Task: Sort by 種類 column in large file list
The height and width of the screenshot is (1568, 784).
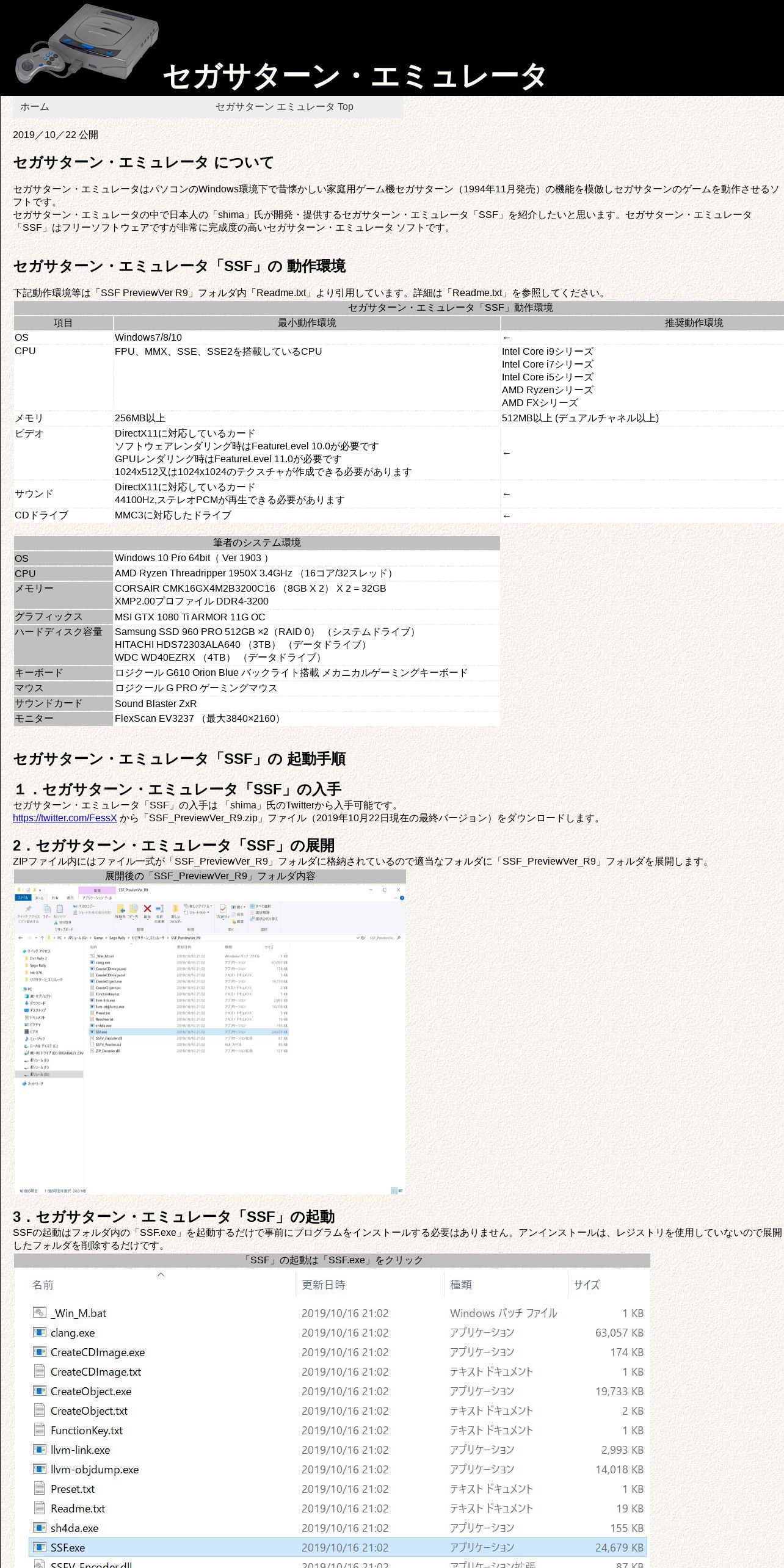Action: 461,1285
